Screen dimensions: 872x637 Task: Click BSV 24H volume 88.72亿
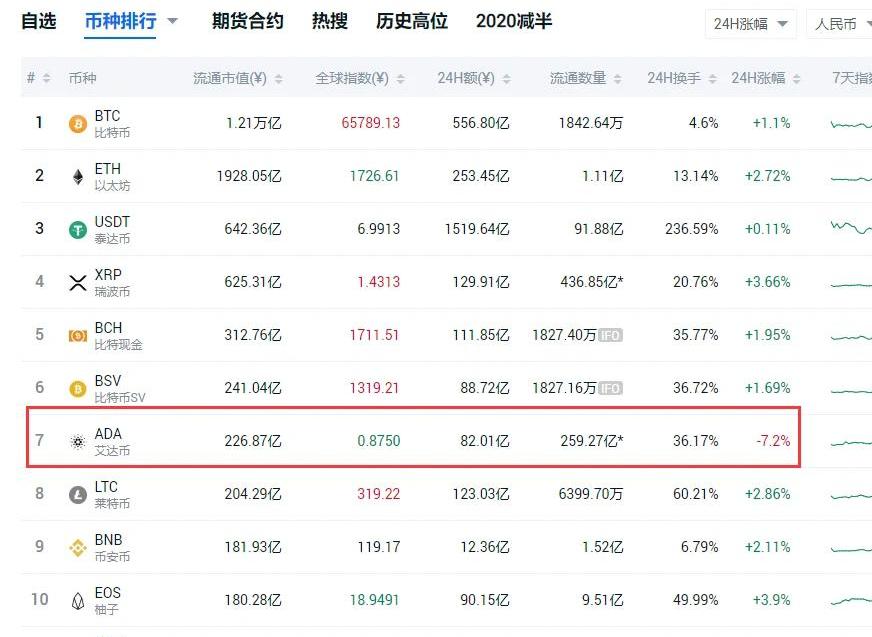click(x=485, y=388)
